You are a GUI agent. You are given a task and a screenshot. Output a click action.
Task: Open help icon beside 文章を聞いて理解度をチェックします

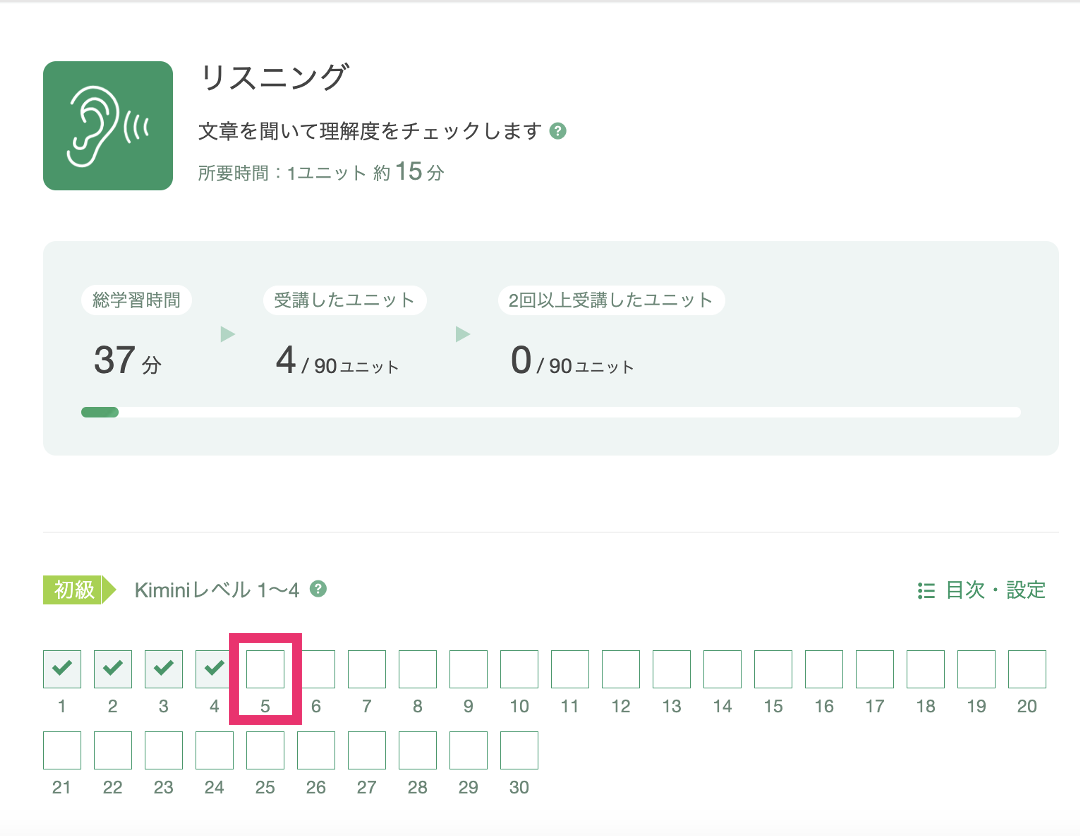pyautogui.click(x=558, y=131)
